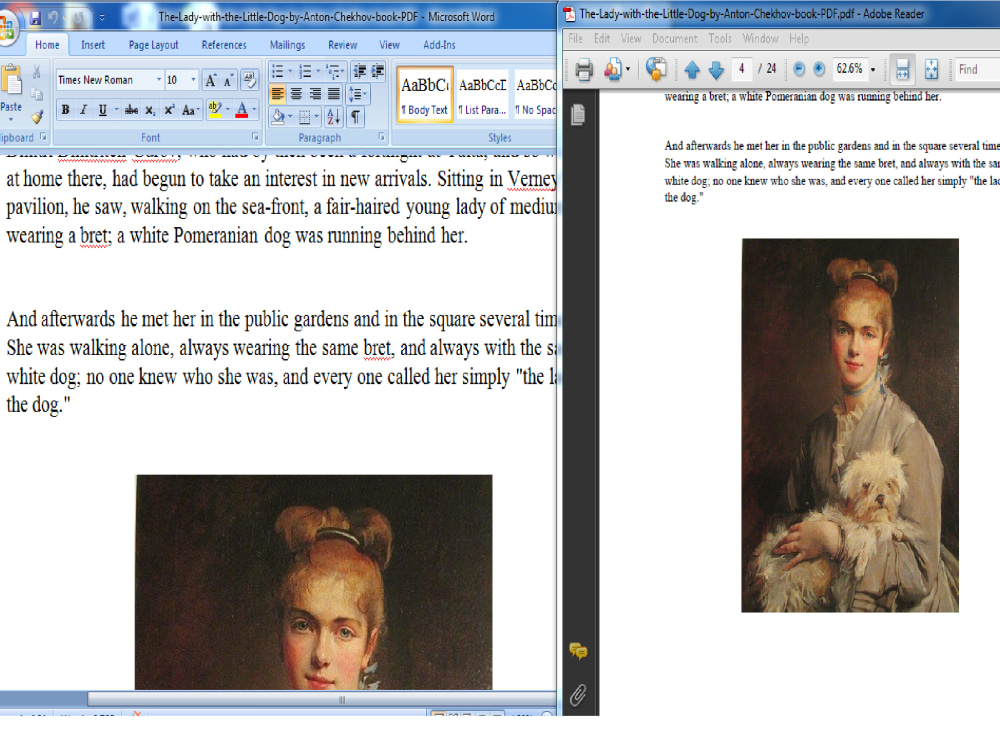Click the Shrink Font button
1000x750 pixels.
click(x=228, y=80)
